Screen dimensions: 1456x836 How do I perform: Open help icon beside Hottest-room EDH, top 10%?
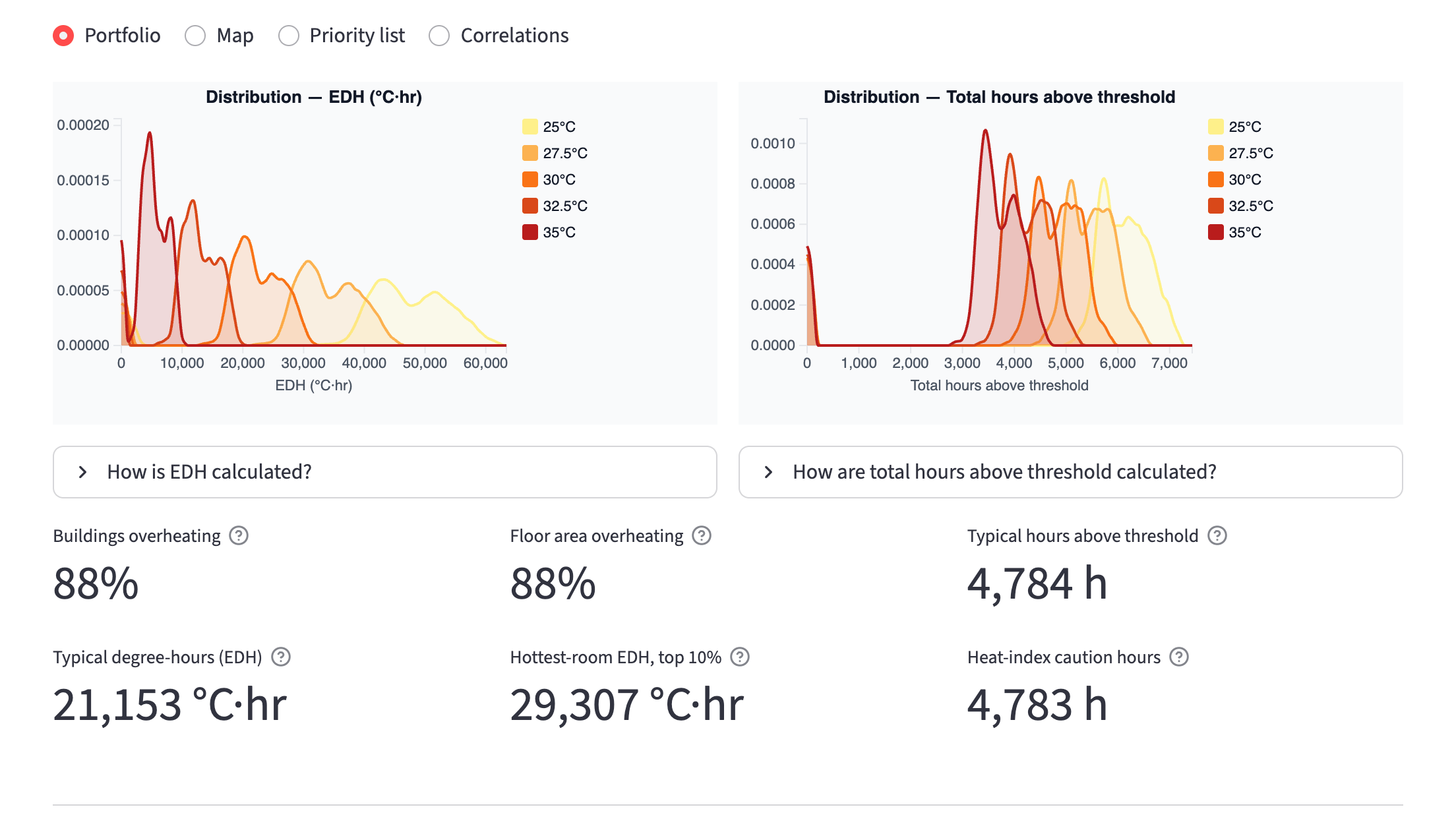click(740, 657)
